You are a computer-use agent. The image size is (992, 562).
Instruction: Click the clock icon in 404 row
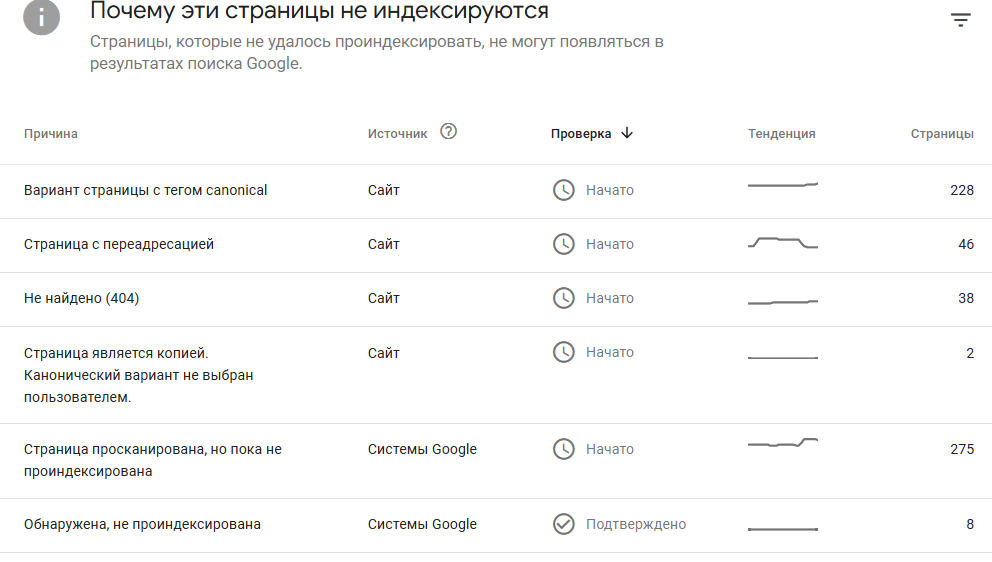564,297
